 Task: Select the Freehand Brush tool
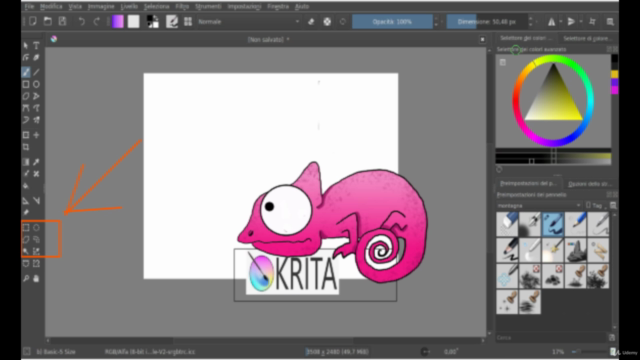tap(26, 72)
